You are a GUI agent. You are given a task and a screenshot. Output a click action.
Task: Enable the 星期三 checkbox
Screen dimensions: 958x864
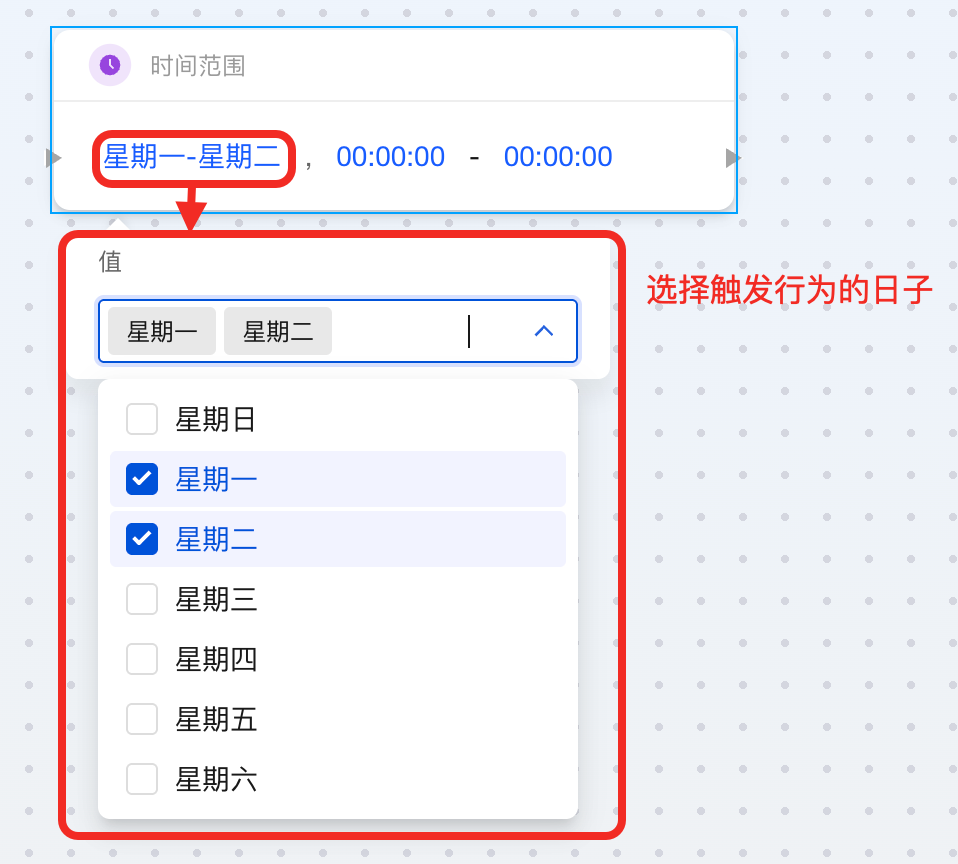[142, 599]
